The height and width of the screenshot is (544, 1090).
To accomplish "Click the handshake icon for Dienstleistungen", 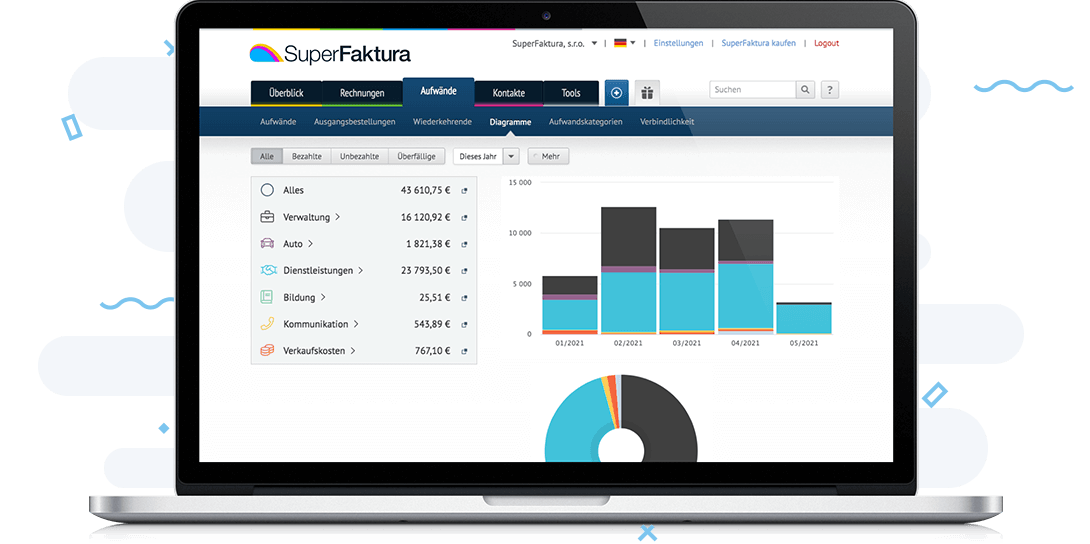I will 268,270.
